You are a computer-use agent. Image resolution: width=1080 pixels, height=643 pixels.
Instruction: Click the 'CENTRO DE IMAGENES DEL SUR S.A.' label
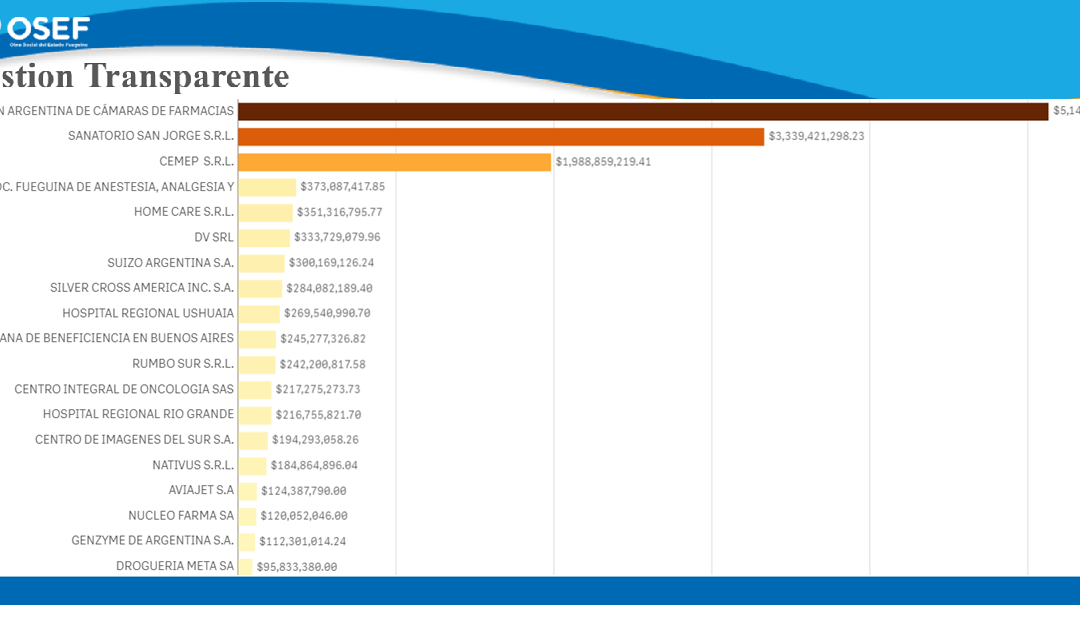click(134, 439)
